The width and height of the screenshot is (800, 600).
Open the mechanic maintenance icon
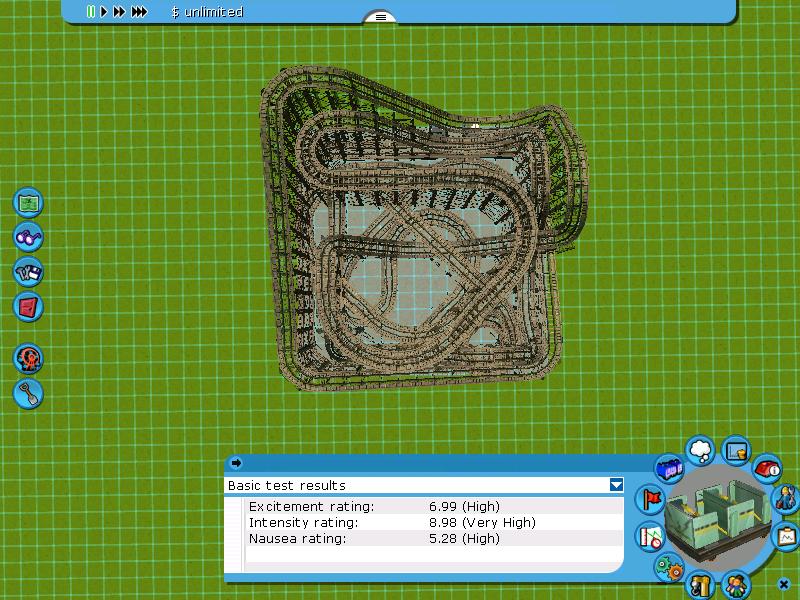(x=786, y=498)
